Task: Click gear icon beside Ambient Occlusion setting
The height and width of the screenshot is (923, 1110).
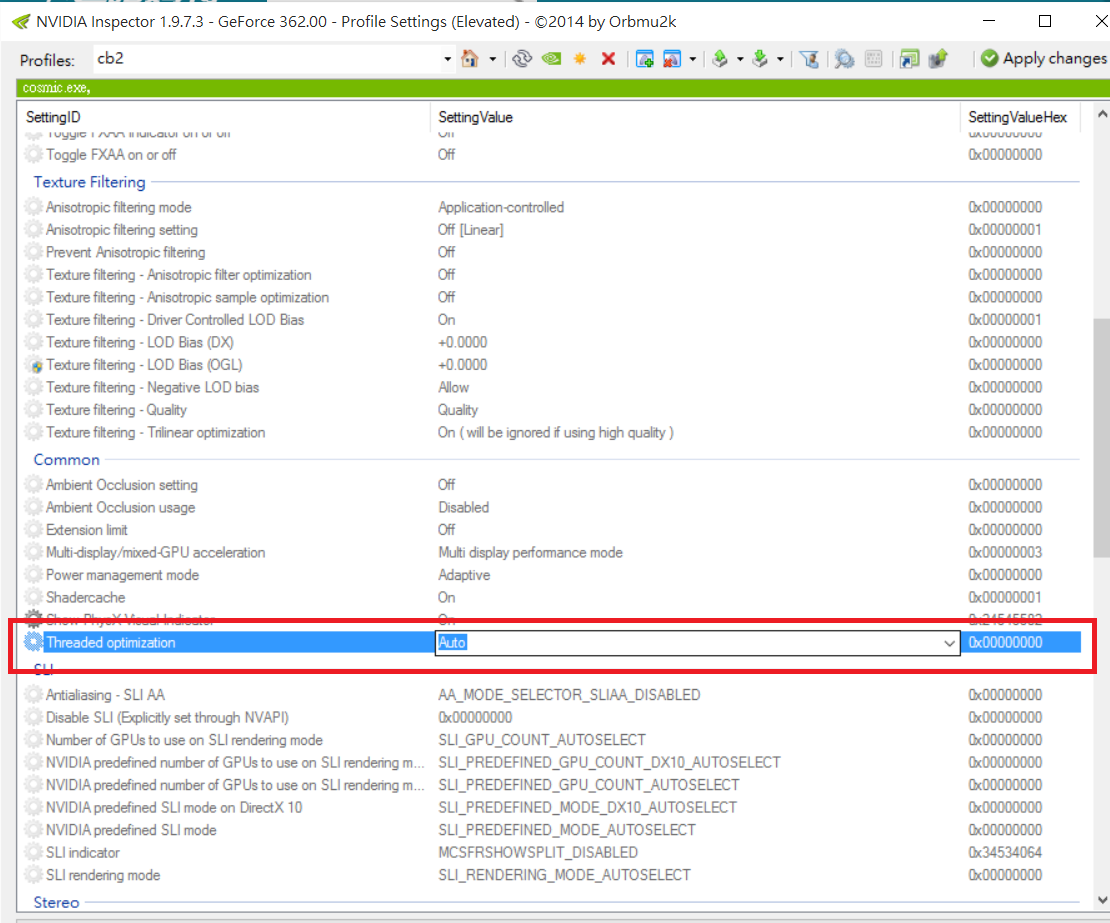Action: (x=33, y=485)
